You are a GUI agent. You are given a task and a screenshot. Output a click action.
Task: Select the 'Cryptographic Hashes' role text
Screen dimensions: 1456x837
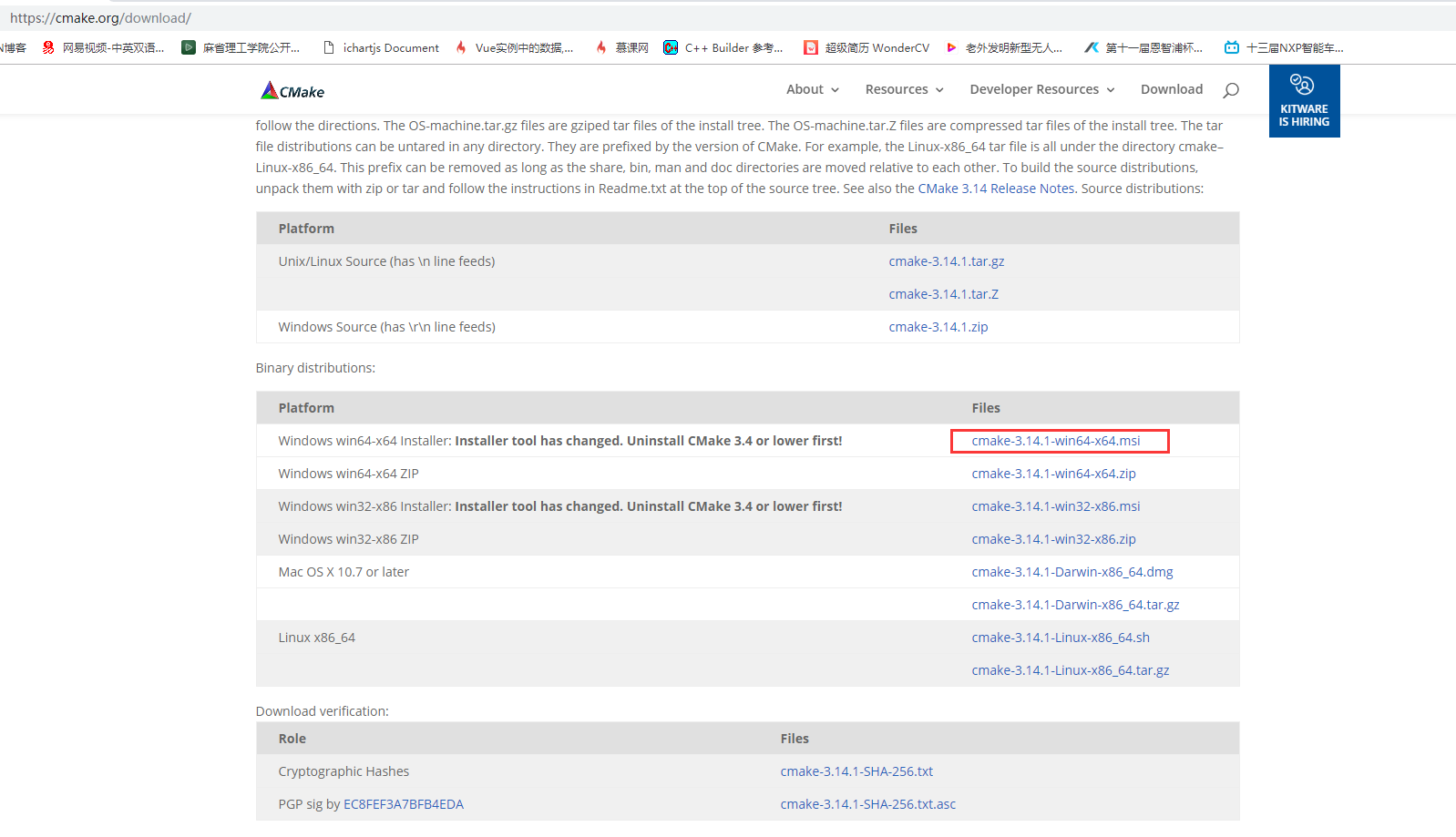[x=343, y=771]
